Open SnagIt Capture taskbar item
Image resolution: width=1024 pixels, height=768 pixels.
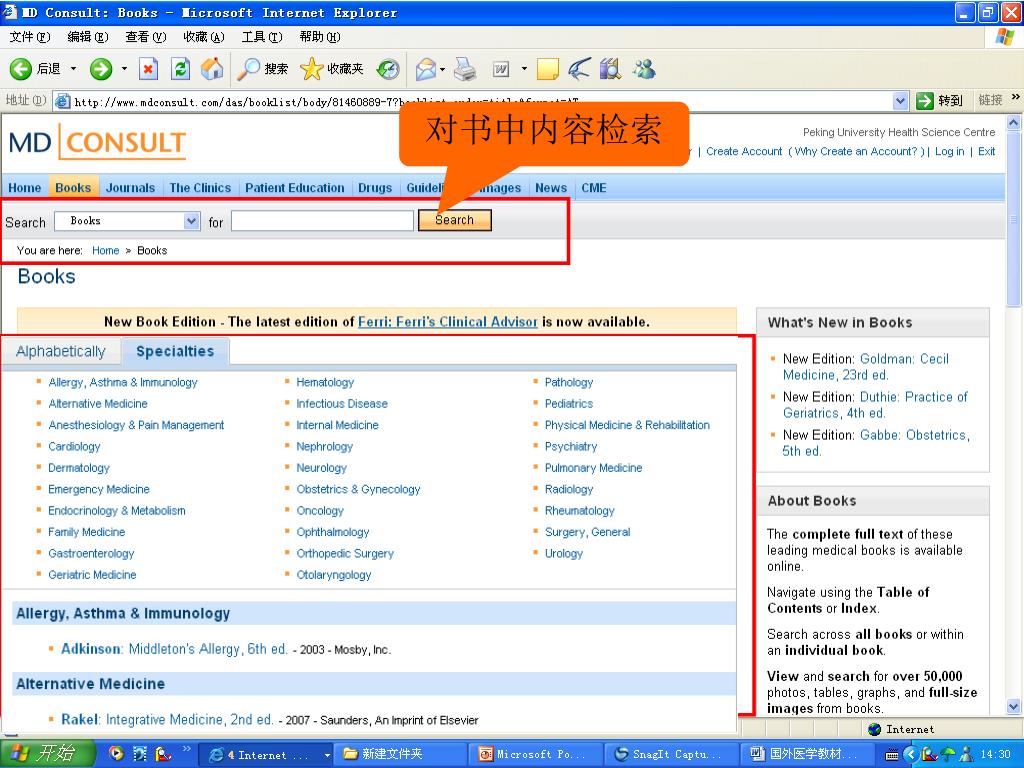click(670, 754)
